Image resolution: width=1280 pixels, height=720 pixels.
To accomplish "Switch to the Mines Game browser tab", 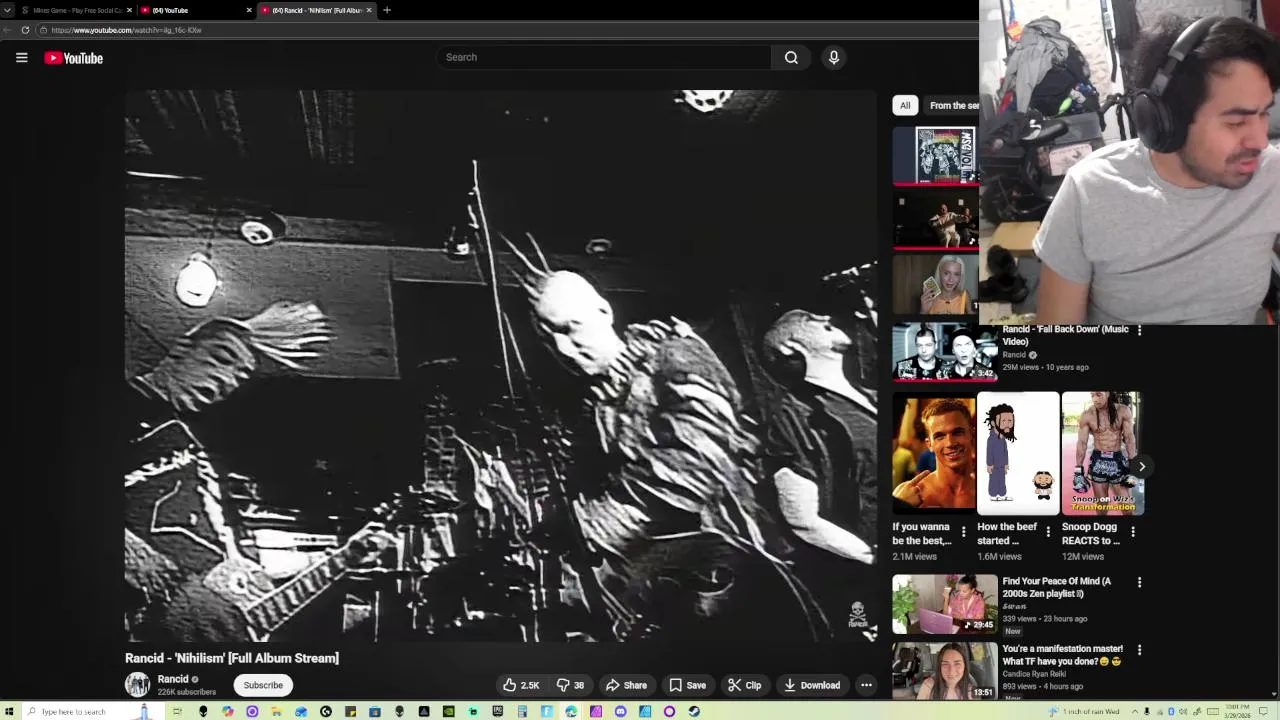I will point(73,10).
